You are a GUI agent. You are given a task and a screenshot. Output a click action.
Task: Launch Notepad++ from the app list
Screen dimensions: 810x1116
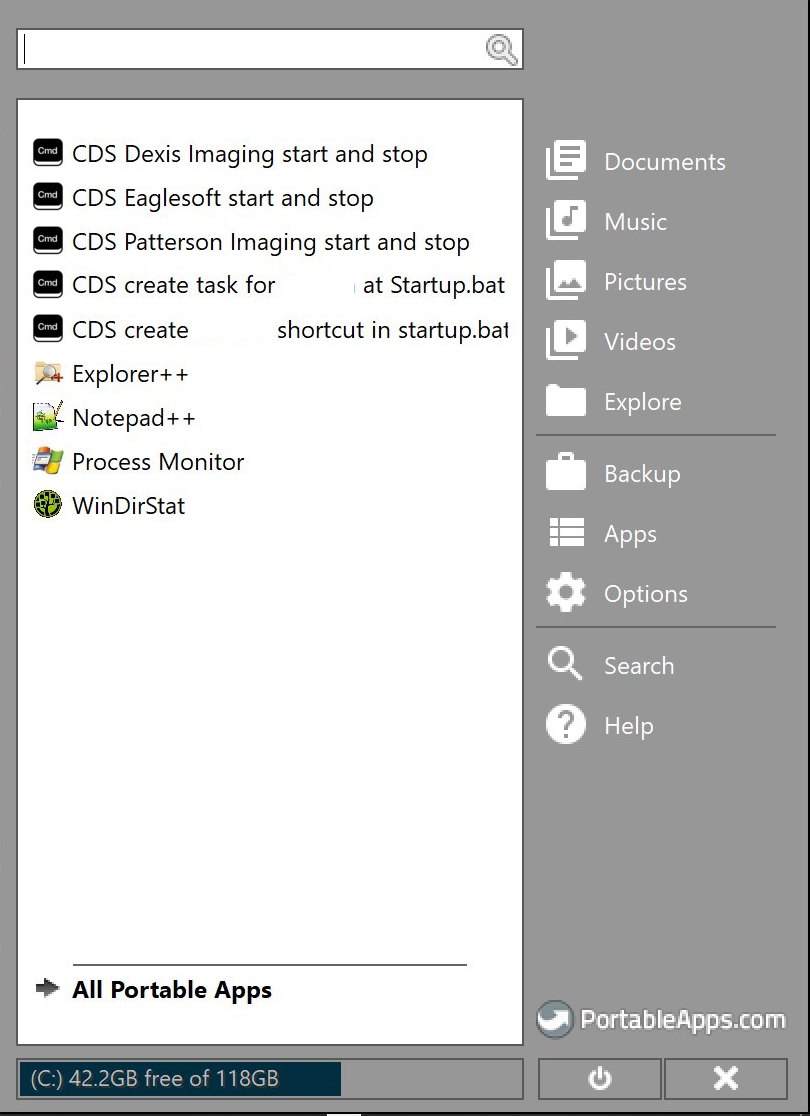click(x=134, y=417)
